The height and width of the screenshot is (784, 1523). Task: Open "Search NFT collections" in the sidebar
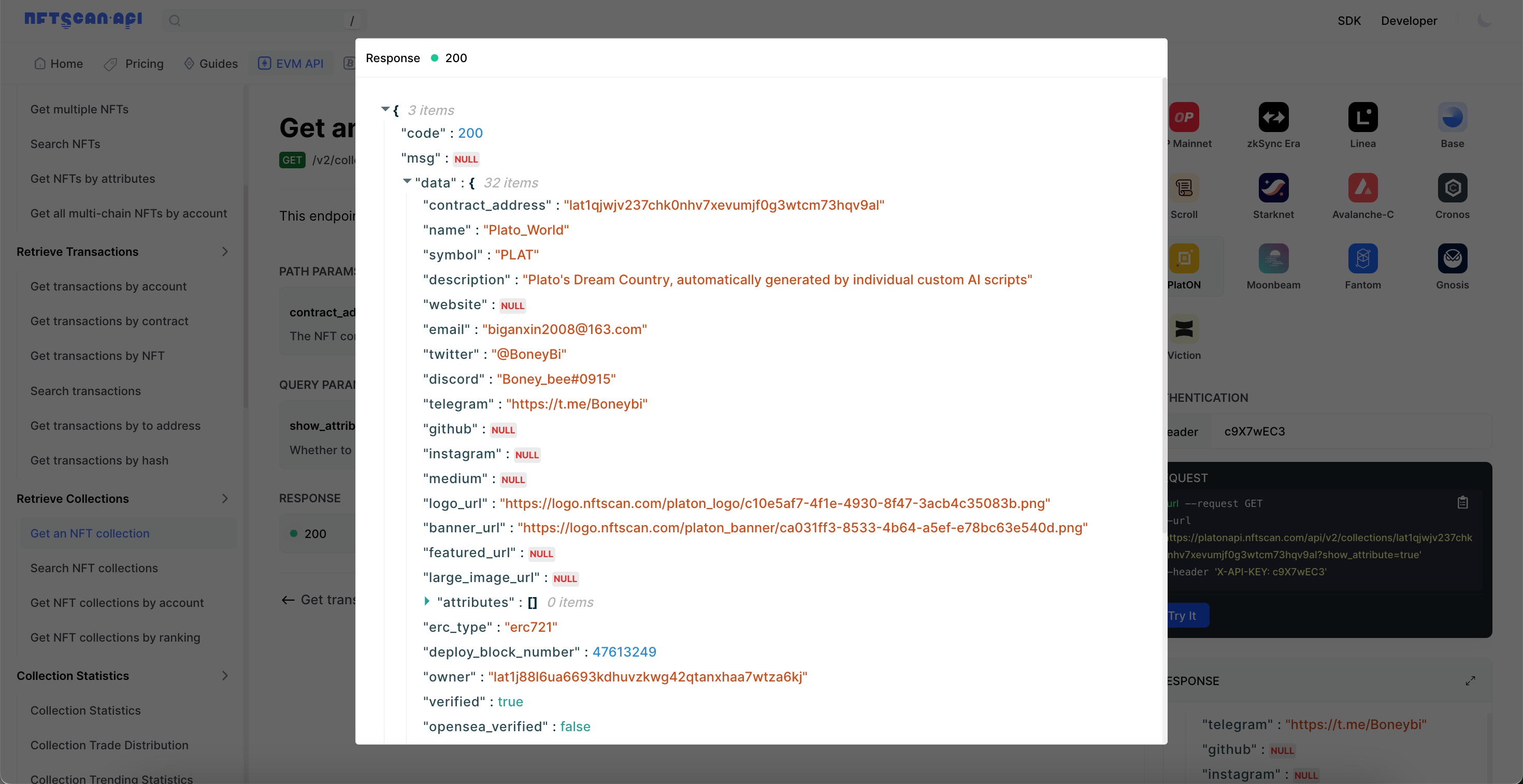coord(94,568)
